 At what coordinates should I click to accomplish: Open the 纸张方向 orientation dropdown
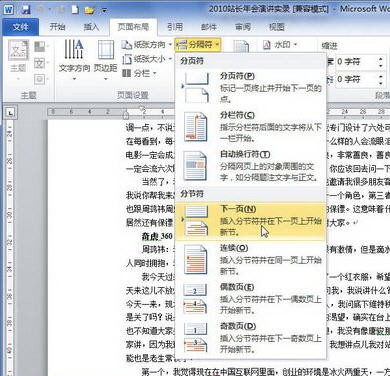click(x=147, y=45)
